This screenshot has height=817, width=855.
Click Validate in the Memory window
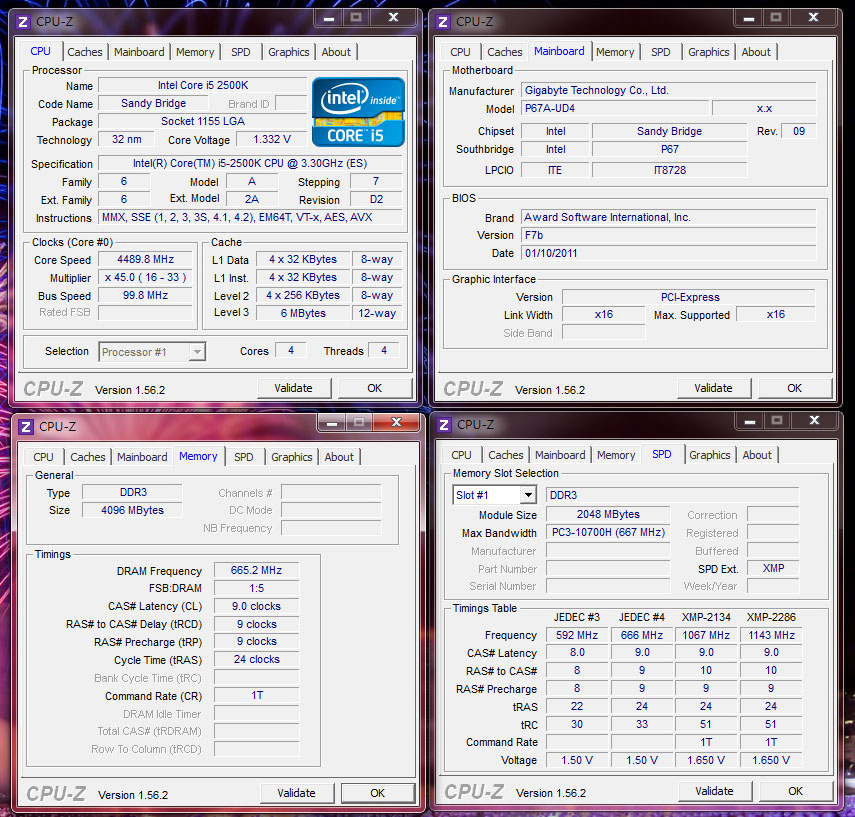pos(296,793)
